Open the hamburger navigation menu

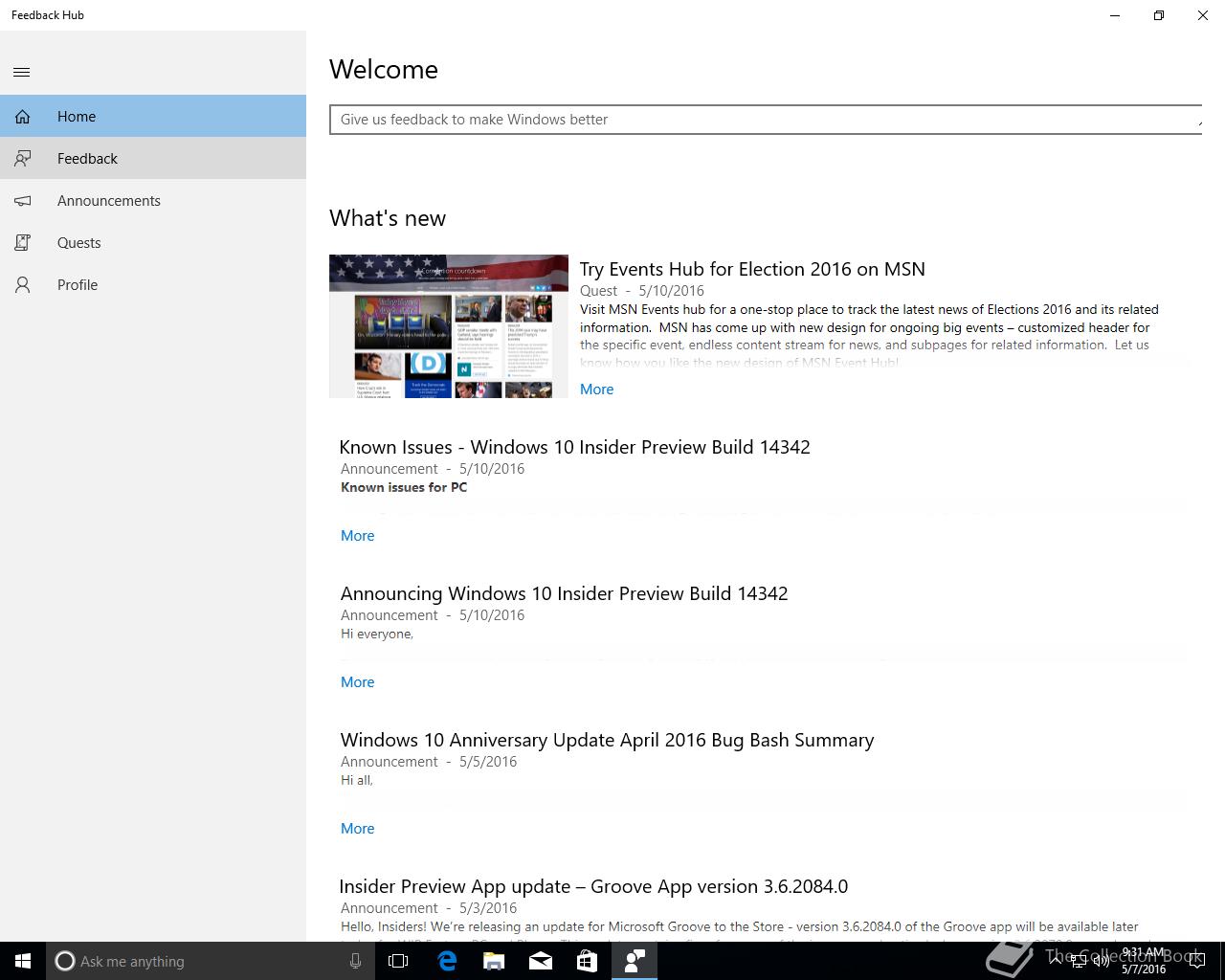22,72
